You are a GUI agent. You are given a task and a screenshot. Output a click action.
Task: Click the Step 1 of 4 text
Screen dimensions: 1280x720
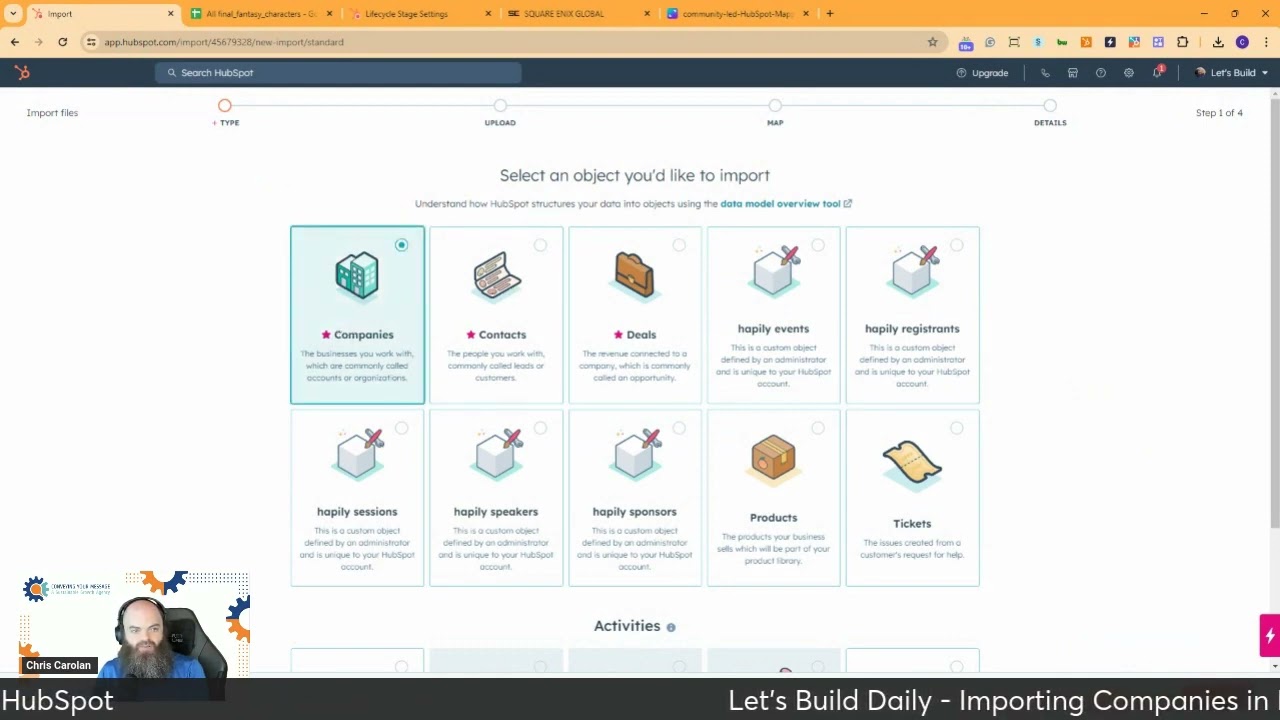tap(1219, 113)
